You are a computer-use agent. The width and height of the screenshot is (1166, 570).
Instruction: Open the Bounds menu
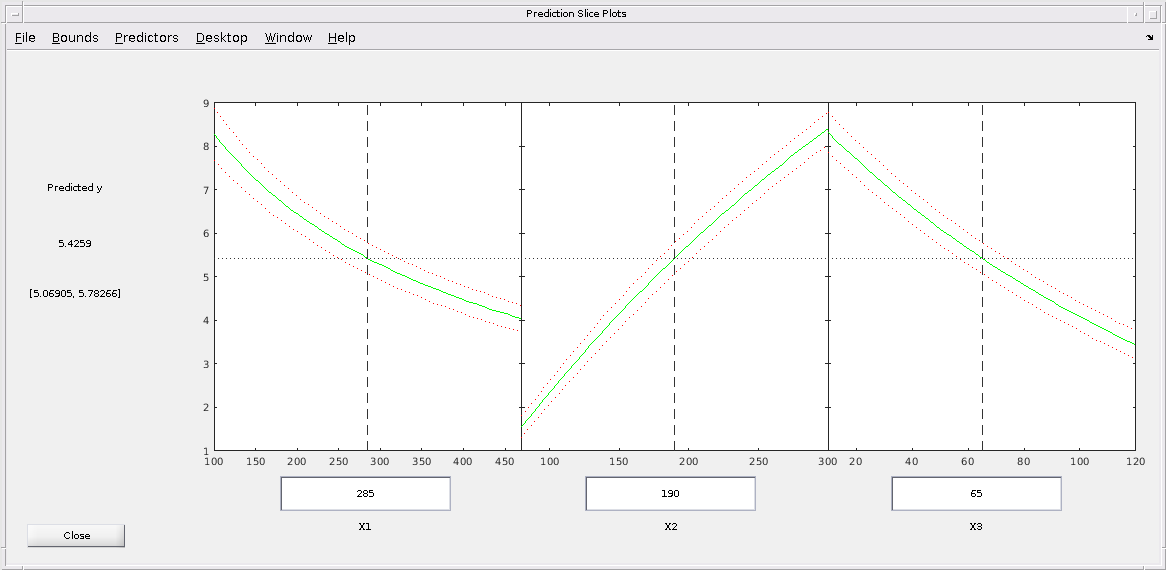75,37
